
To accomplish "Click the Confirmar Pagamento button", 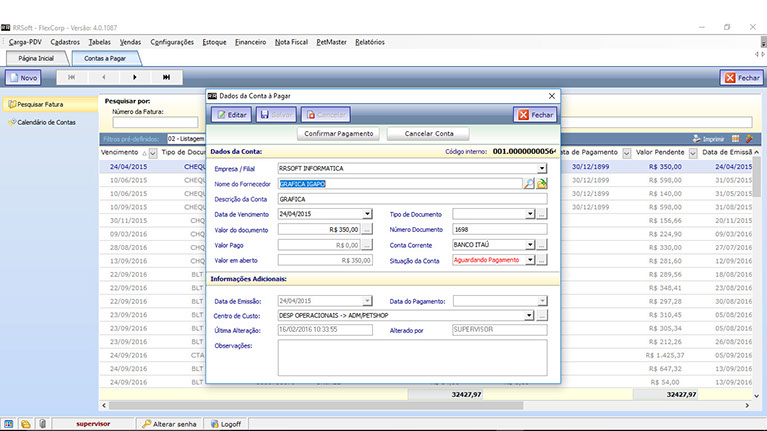I will (x=339, y=134).
